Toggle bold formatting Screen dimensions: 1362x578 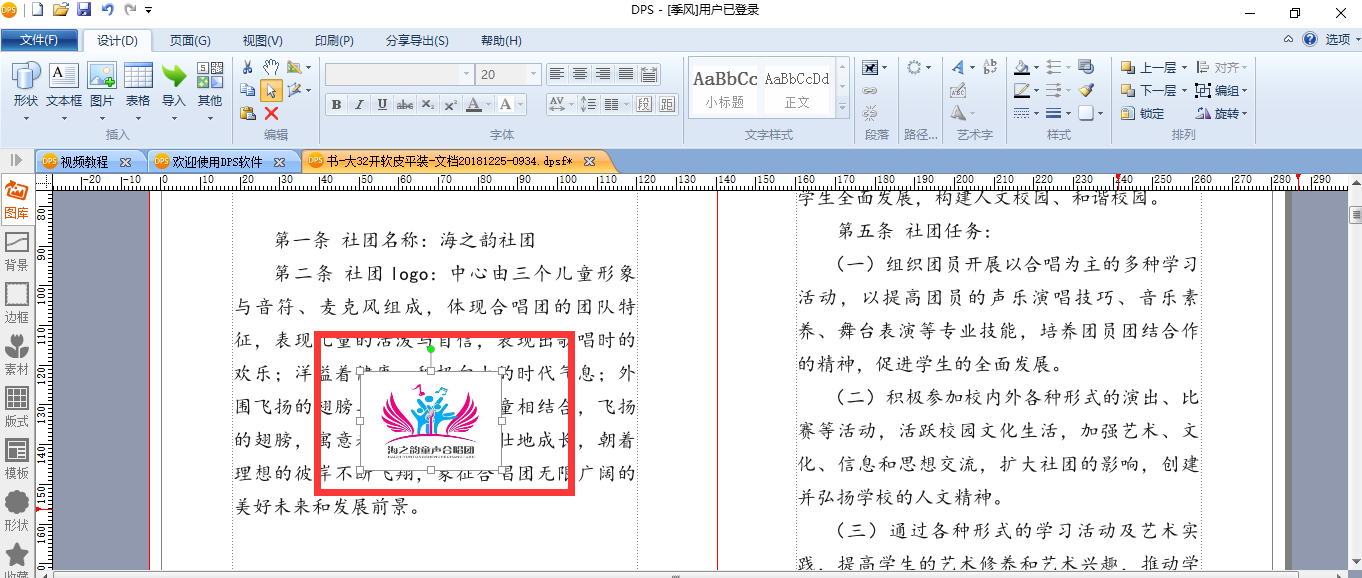pos(336,105)
